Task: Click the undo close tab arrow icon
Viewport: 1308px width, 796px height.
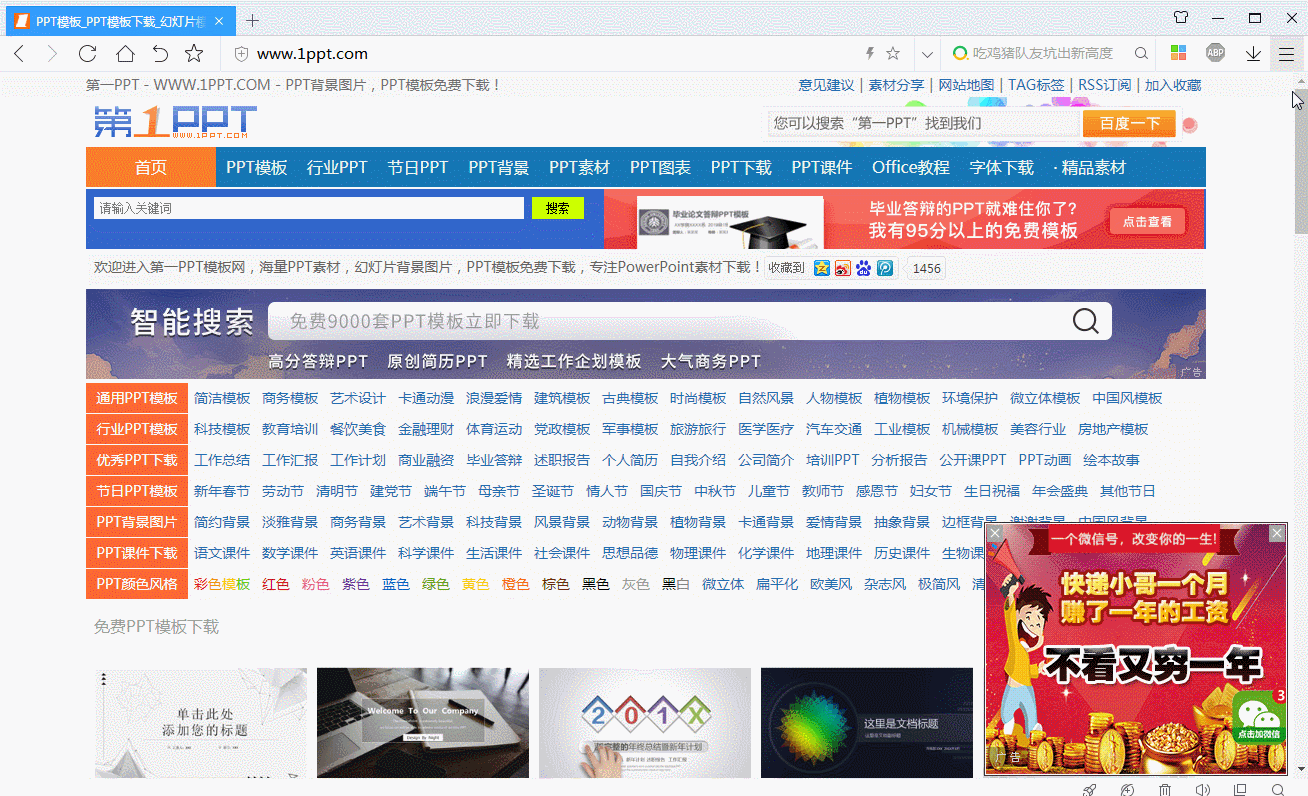Action: [160, 54]
